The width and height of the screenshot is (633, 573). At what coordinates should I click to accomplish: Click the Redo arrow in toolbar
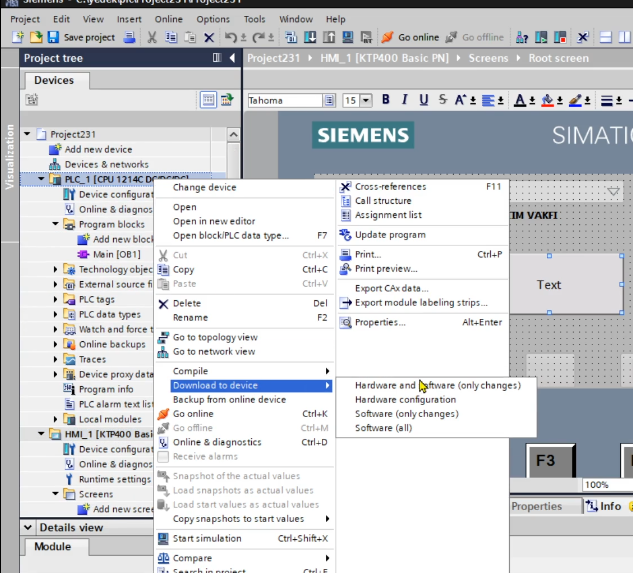(x=258, y=38)
